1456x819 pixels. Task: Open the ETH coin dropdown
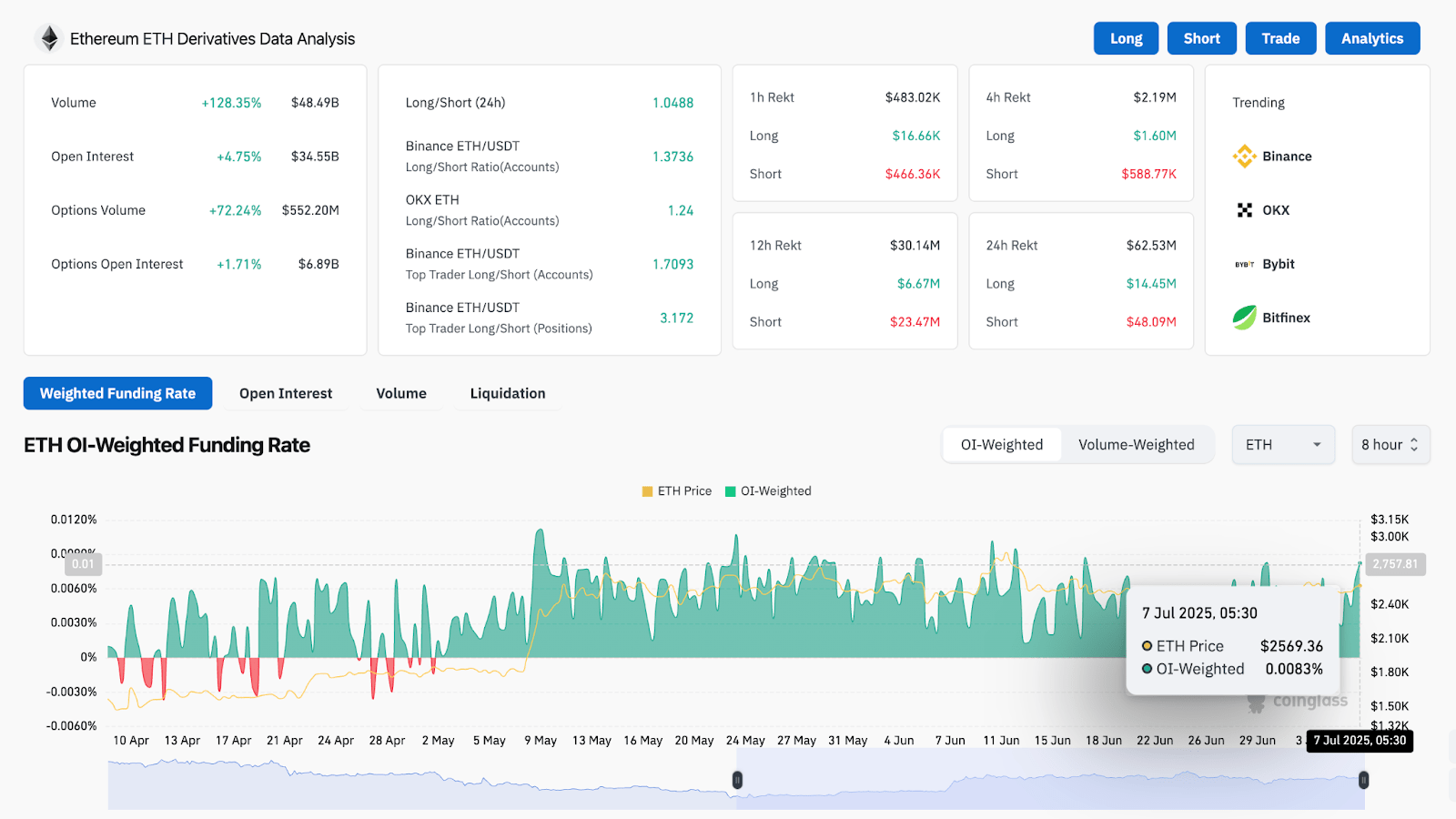click(x=1282, y=445)
